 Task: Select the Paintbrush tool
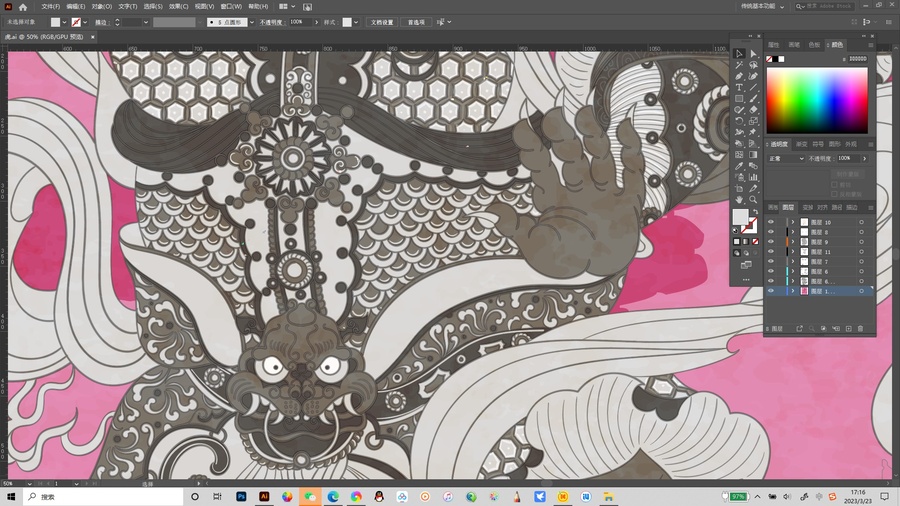(x=753, y=98)
